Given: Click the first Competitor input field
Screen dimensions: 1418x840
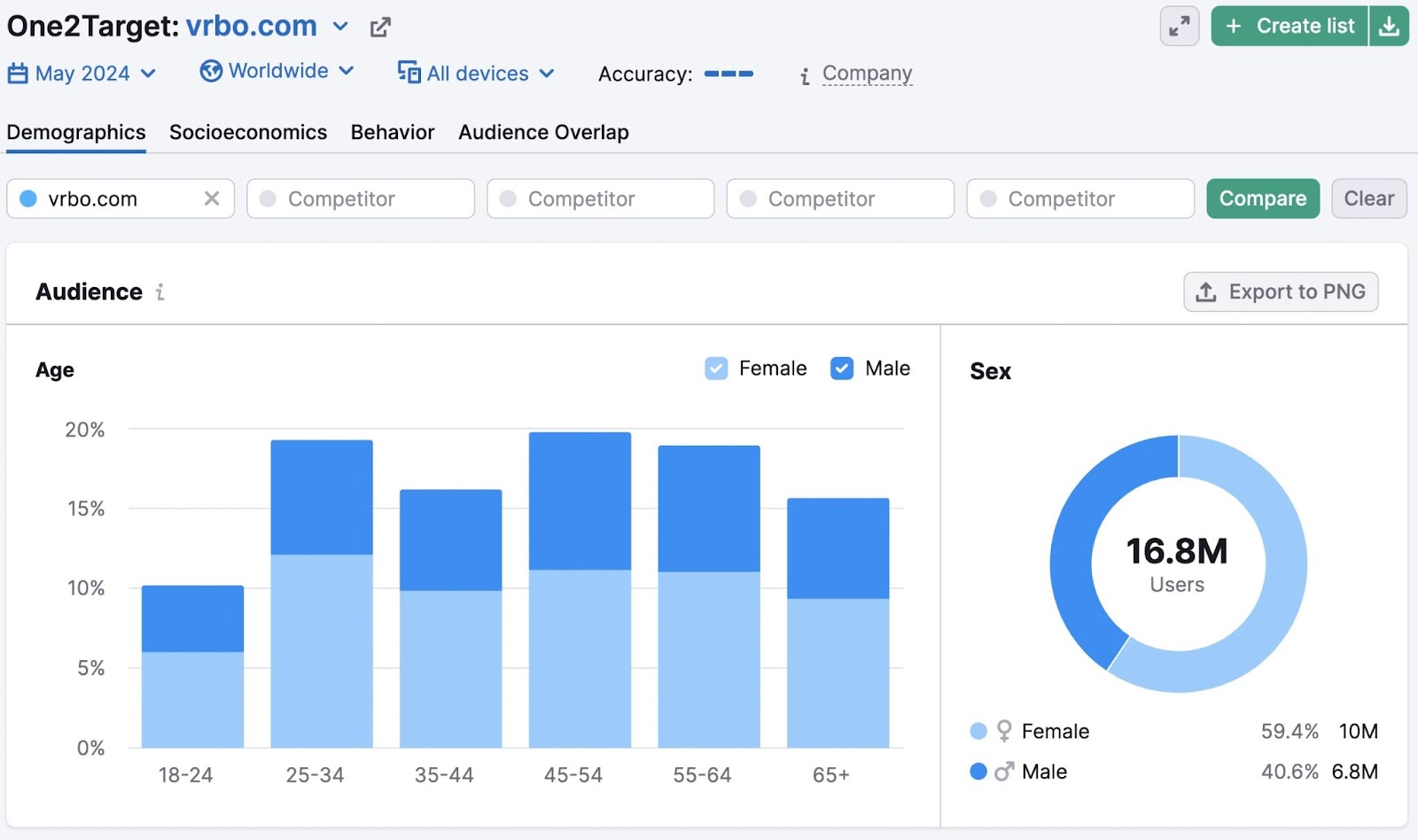Looking at the screenshot, I should [361, 198].
